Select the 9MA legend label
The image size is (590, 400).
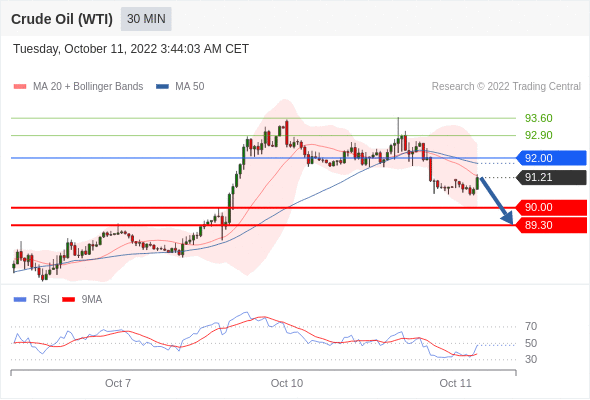[92, 300]
